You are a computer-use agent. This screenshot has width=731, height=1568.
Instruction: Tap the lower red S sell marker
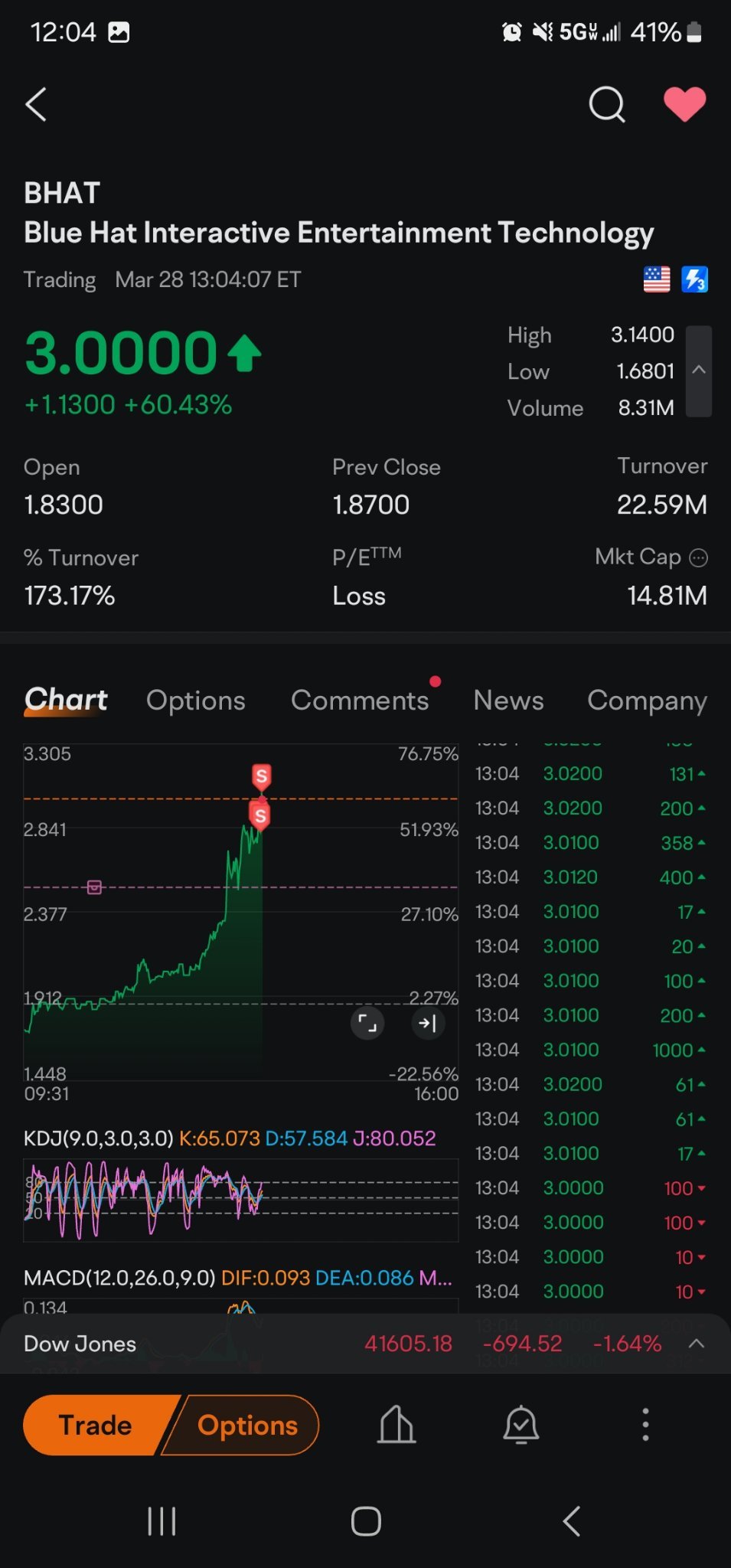point(260,815)
